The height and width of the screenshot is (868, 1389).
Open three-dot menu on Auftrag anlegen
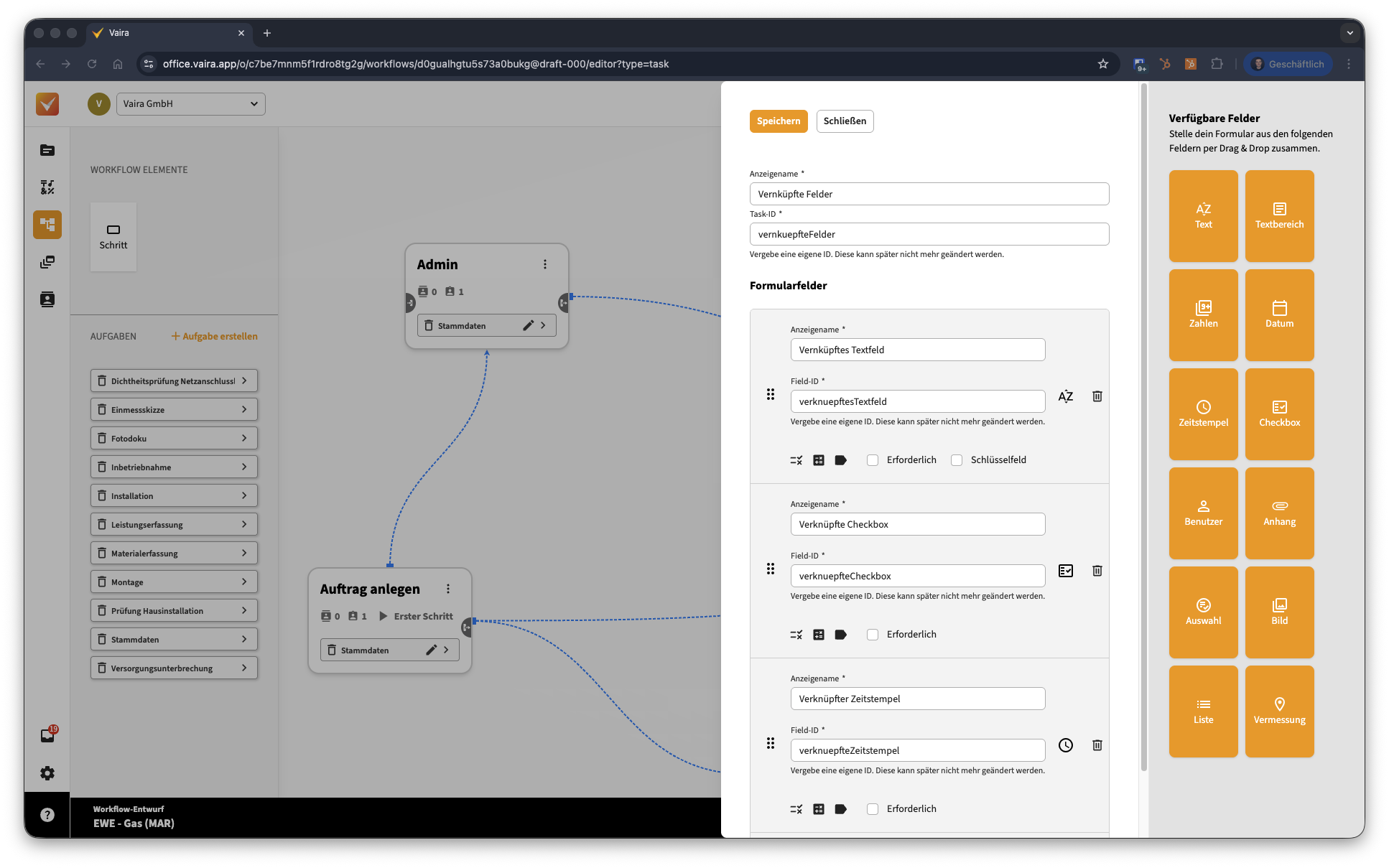click(x=448, y=589)
